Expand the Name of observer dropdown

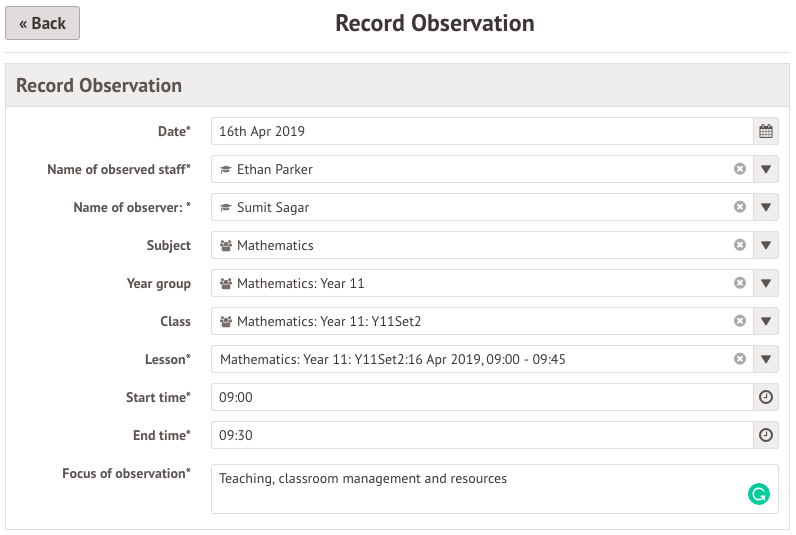point(765,207)
